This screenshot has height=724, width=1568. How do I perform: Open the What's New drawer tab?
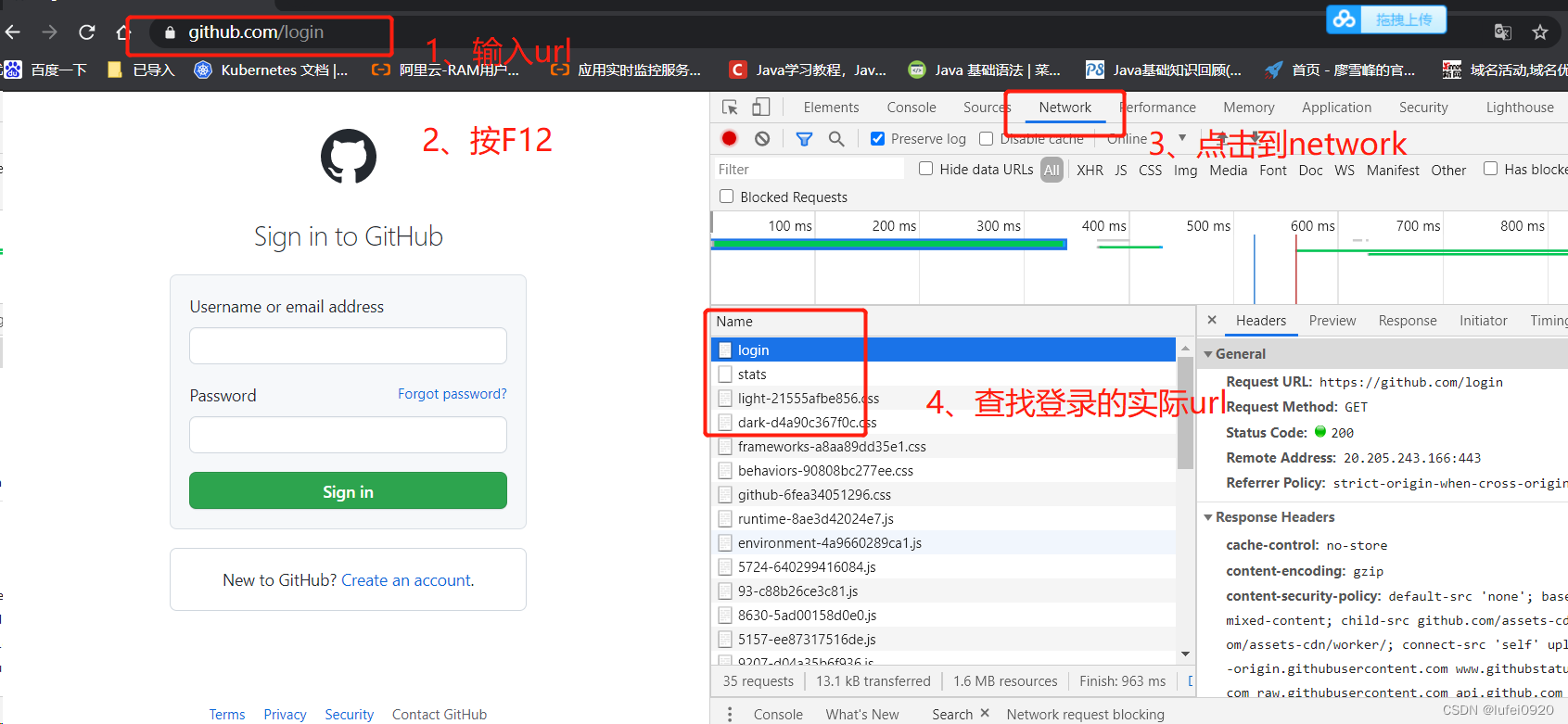click(x=862, y=714)
